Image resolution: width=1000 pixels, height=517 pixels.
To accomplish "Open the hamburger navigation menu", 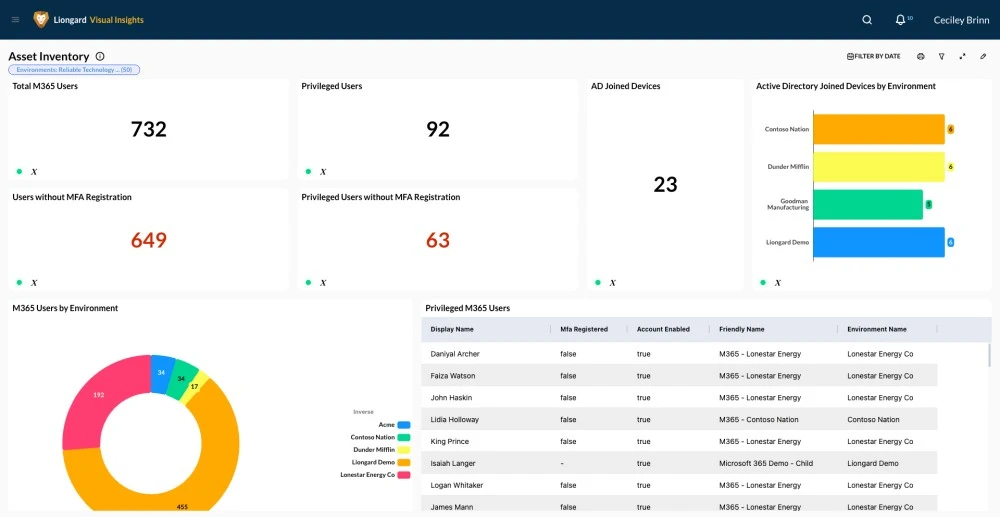I will coord(15,20).
